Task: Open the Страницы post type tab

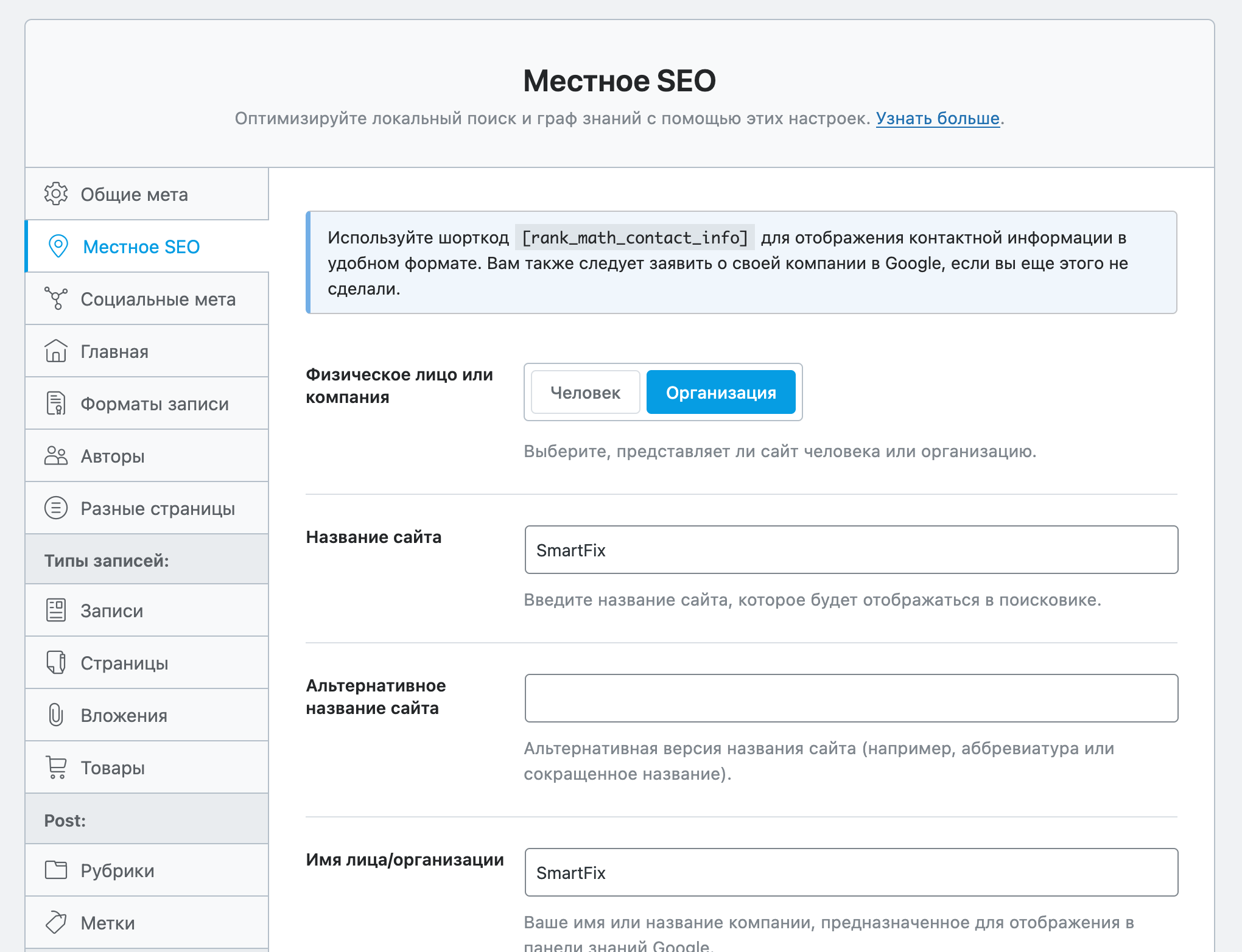Action: coord(147,663)
